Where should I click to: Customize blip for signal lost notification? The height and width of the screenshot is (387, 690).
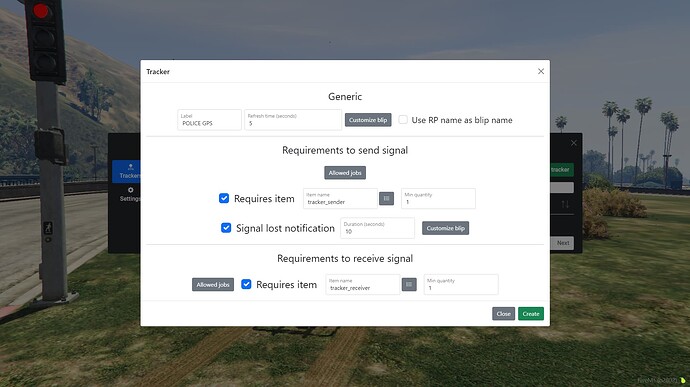pos(445,228)
